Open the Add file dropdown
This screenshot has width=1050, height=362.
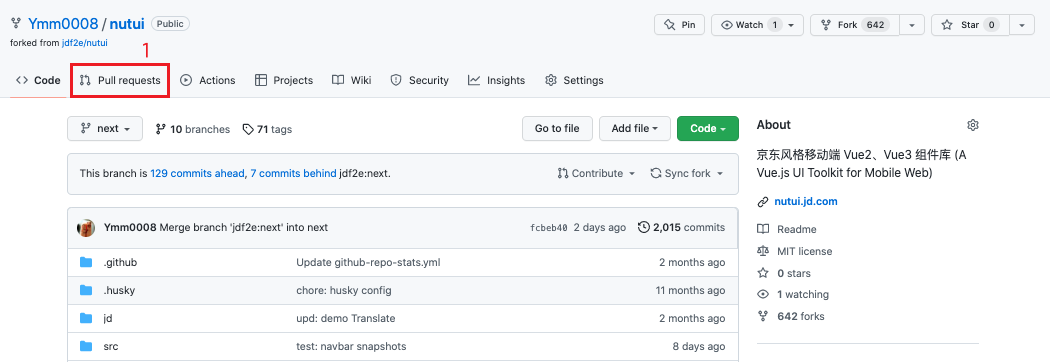[635, 128]
